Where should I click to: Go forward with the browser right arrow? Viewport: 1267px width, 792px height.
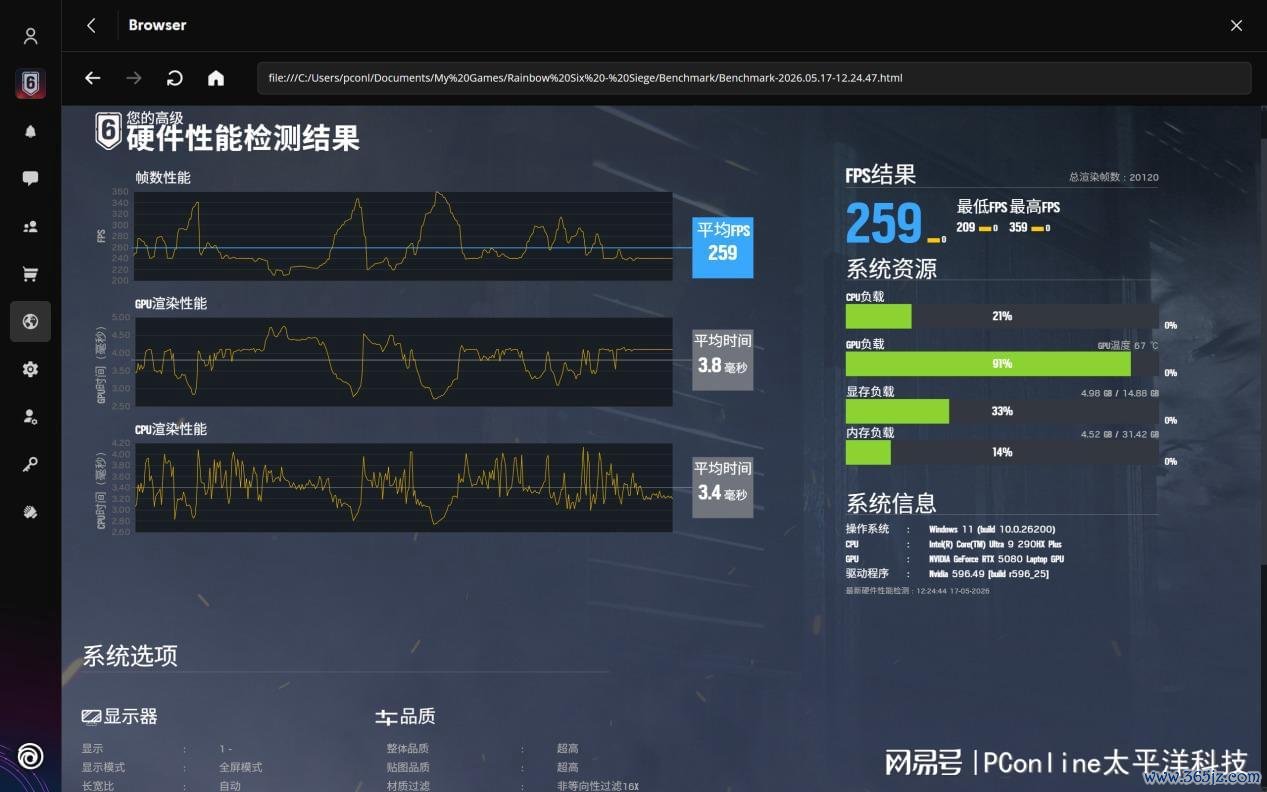pyautogui.click(x=134, y=78)
